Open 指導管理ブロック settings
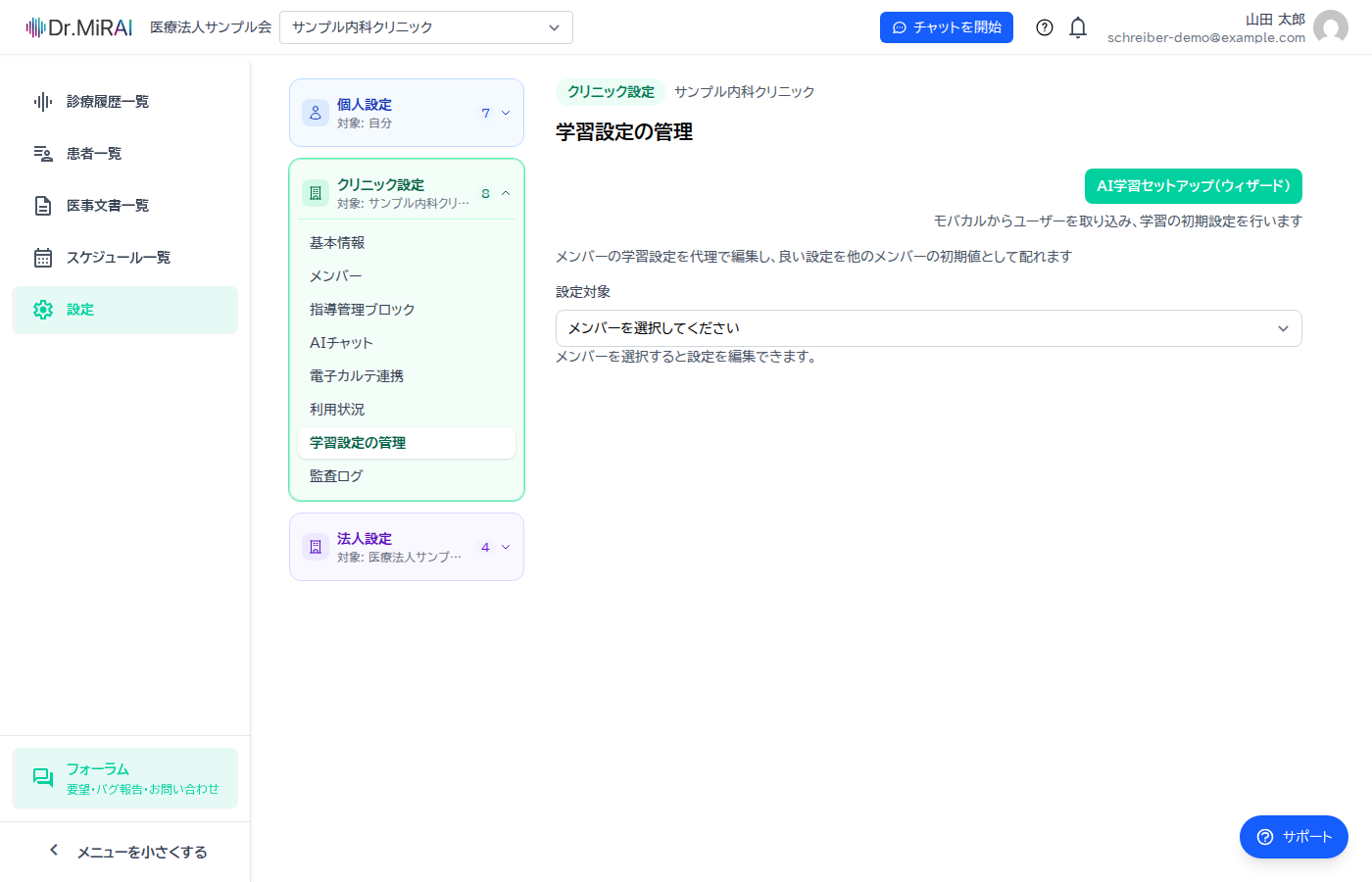This screenshot has width=1372, height=882. coord(407,310)
